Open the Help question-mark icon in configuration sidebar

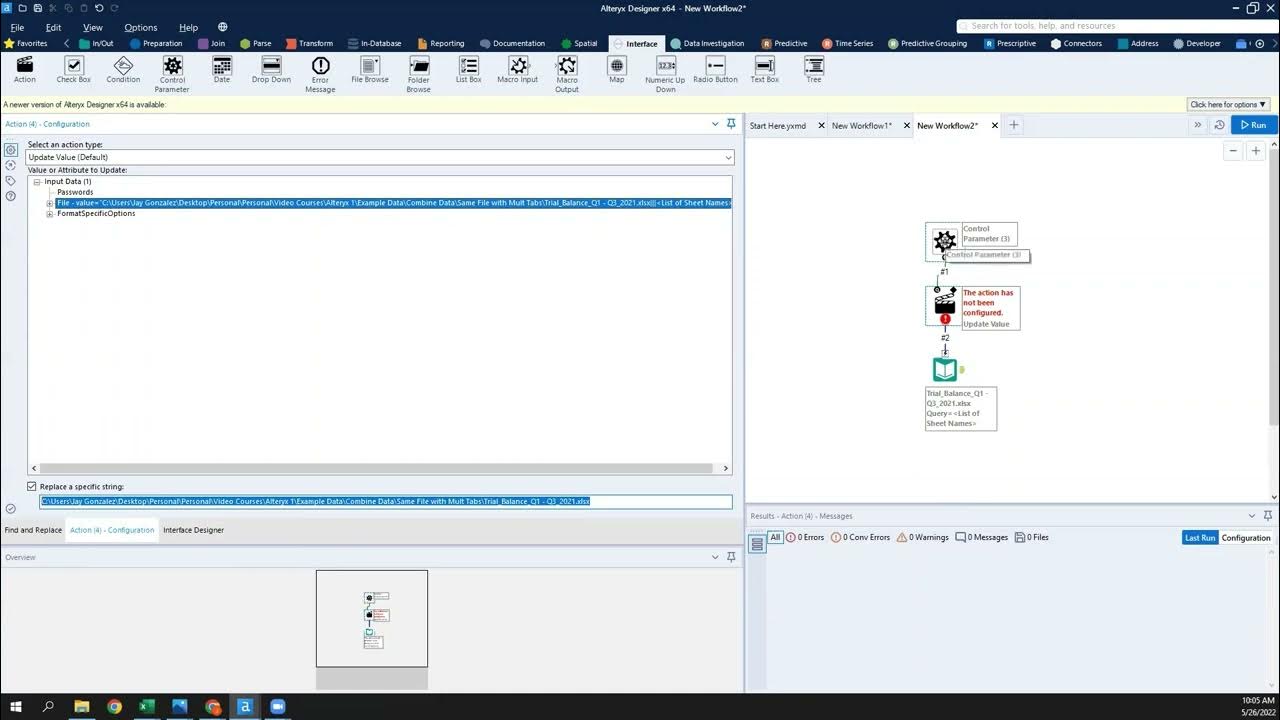[11, 196]
